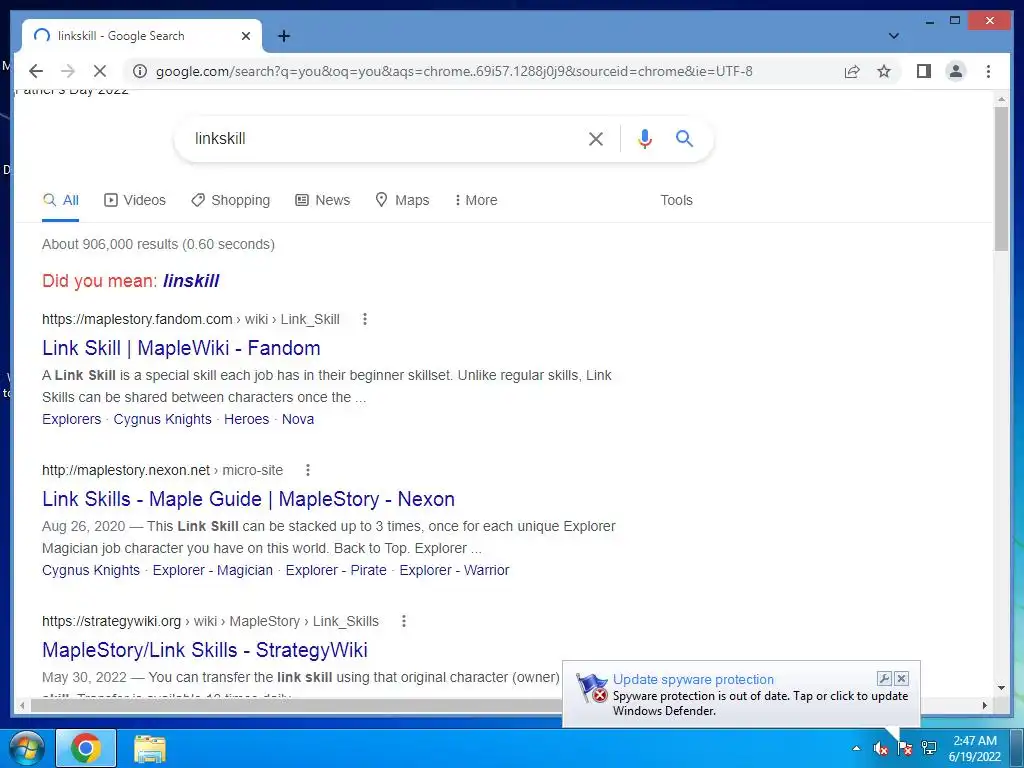Open options for the nexon.net result
The image size is (1024, 768).
[x=308, y=470]
